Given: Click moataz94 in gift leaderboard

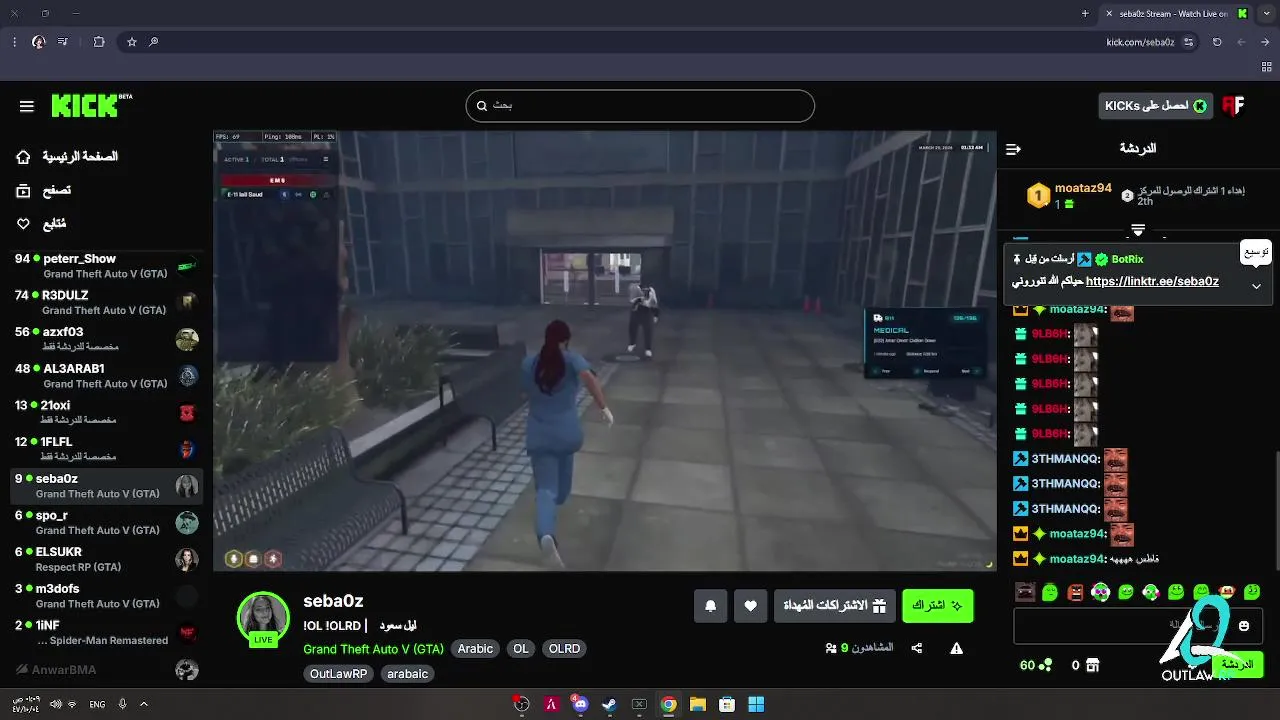Looking at the screenshot, I should pos(1083,188).
